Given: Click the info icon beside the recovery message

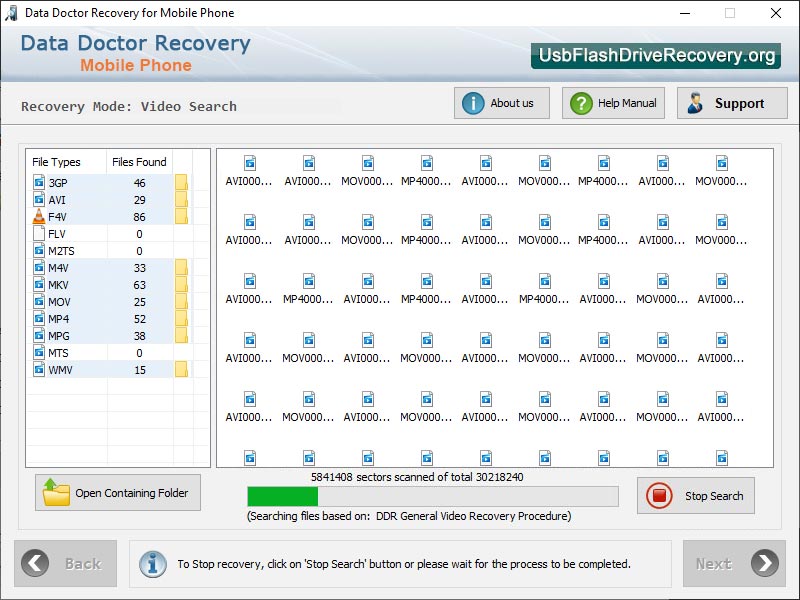Looking at the screenshot, I should pos(152,564).
